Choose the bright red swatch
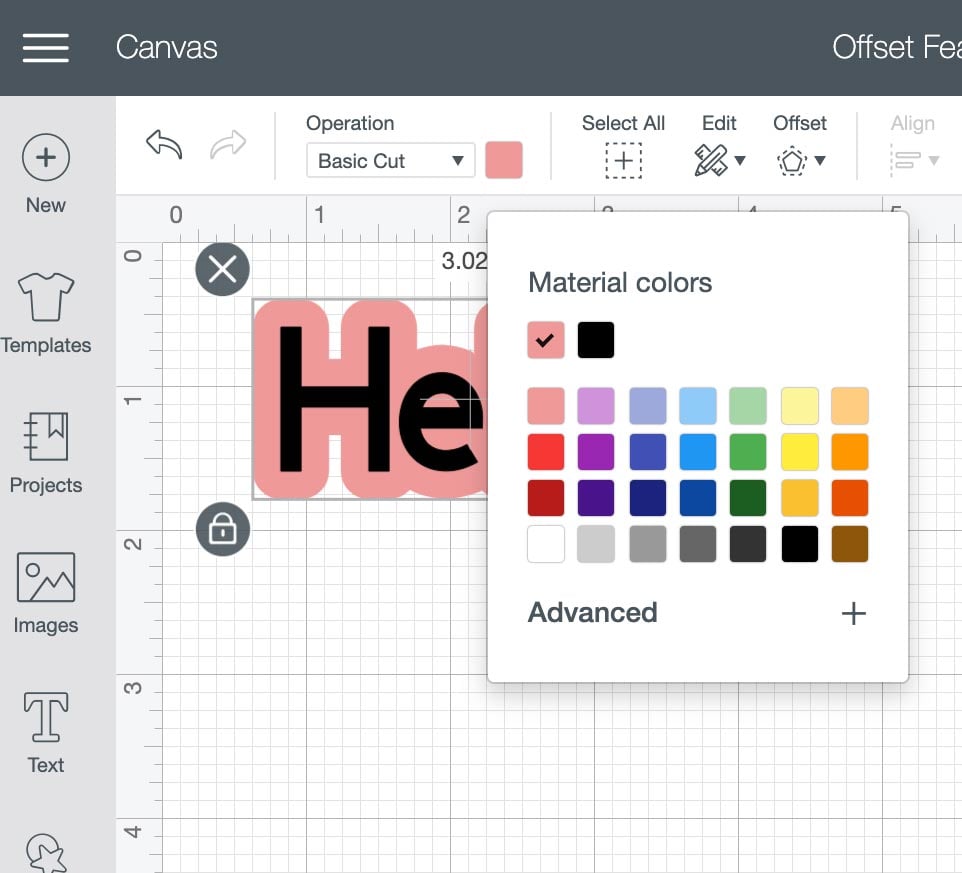This screenshot has height=873, width=962. [546, 452]
